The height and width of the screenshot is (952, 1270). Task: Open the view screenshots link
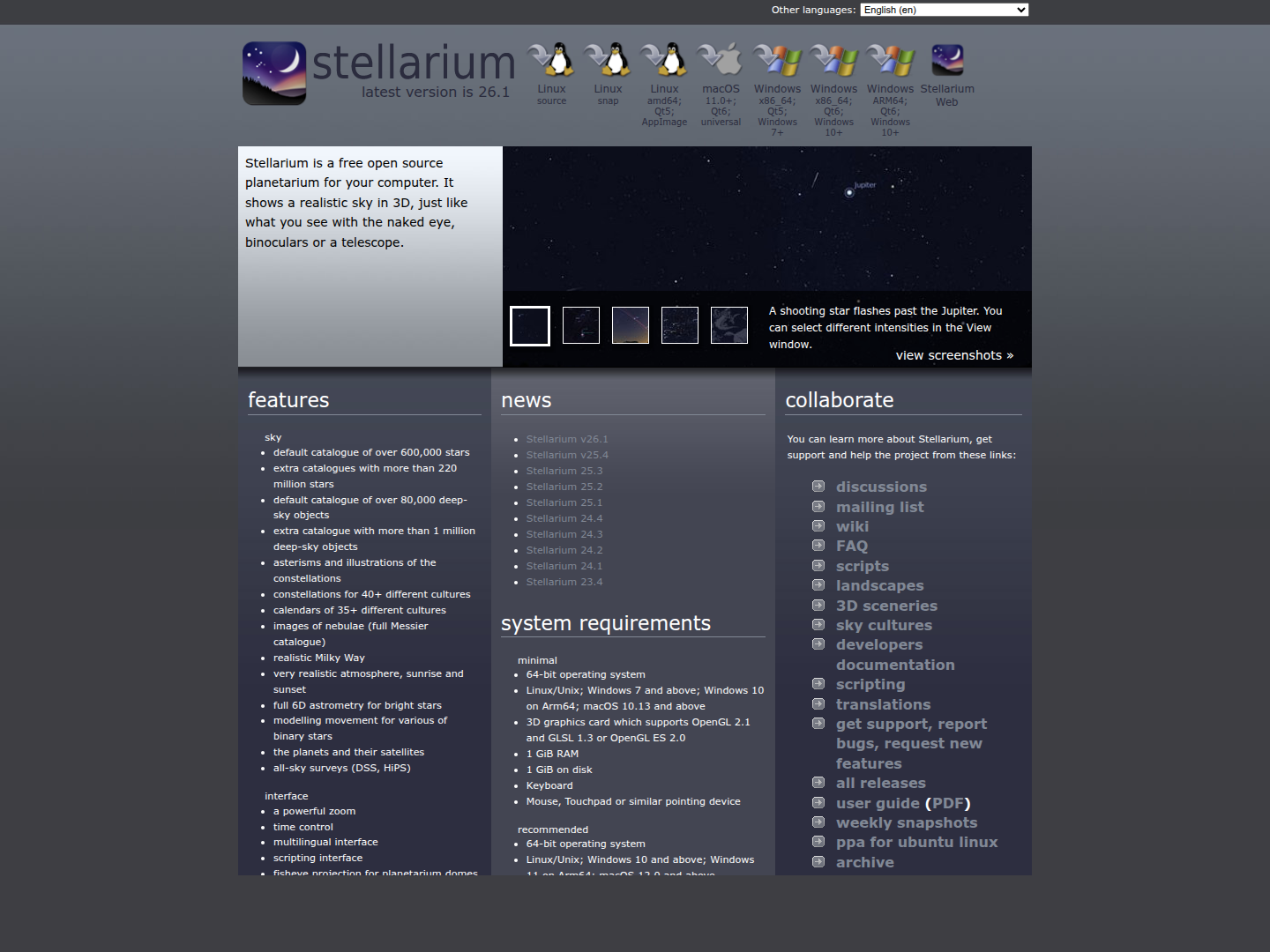pyautogui.click(x=954, y=355)
